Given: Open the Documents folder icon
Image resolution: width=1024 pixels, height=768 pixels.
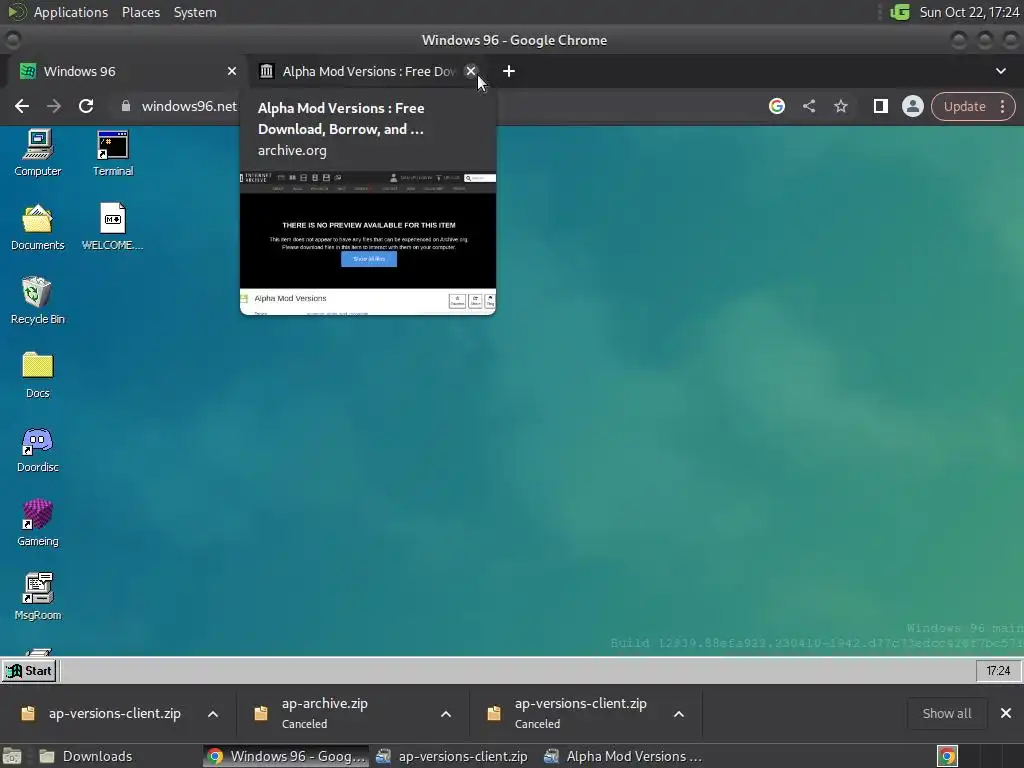Looking at the screenshot, I should (38, 227).
